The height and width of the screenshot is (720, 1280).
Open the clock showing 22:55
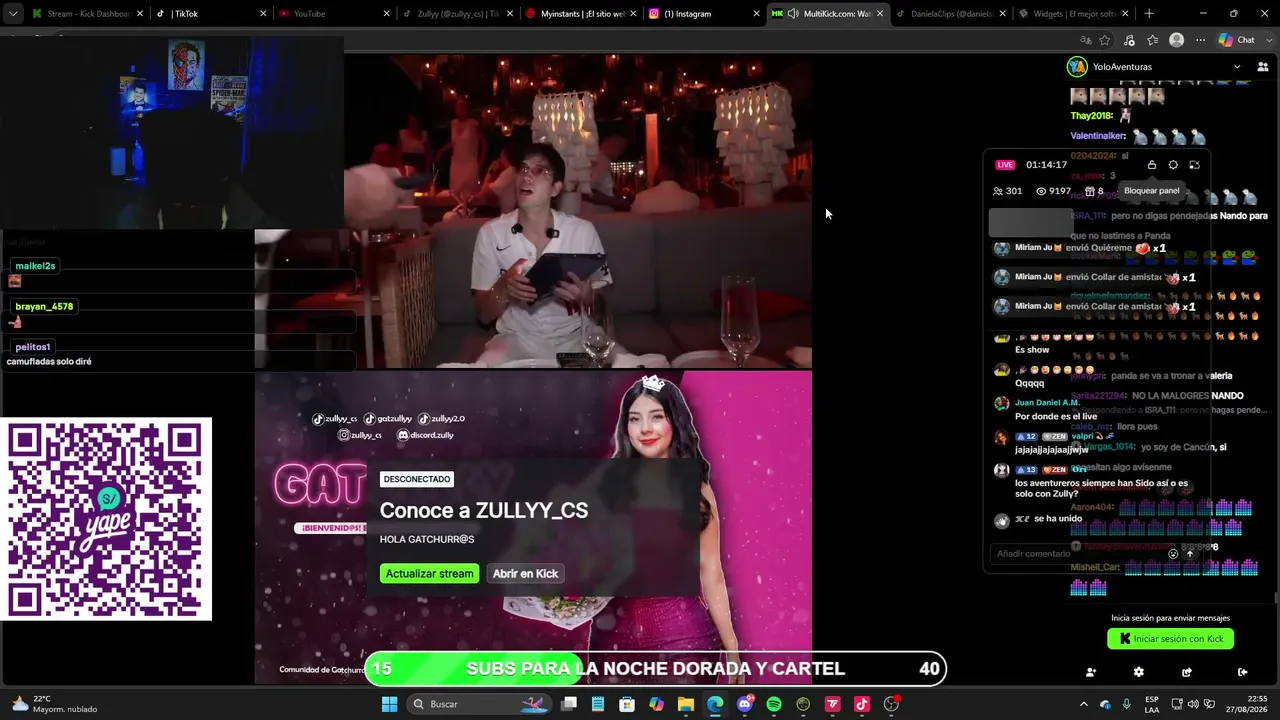tap(1248, 704)
